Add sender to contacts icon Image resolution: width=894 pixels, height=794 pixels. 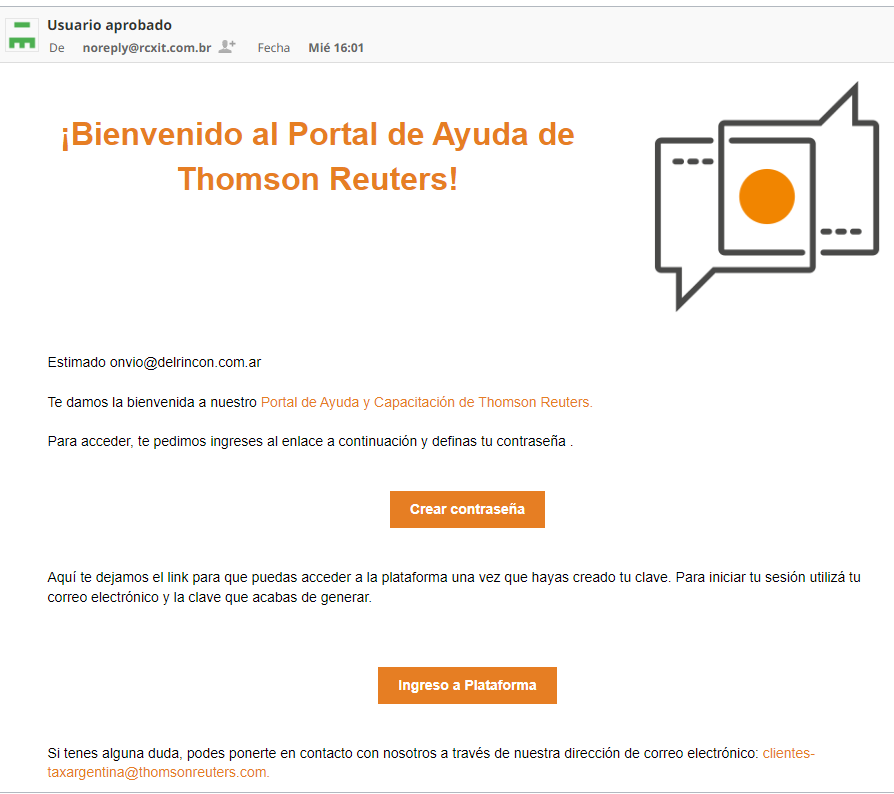[x=227, y=47]
